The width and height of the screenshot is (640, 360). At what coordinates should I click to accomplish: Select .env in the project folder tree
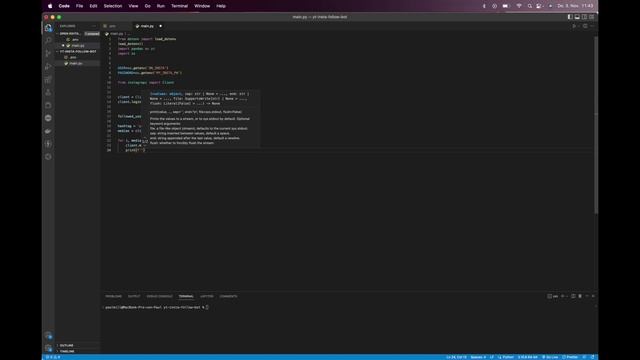tap(77, 57)
